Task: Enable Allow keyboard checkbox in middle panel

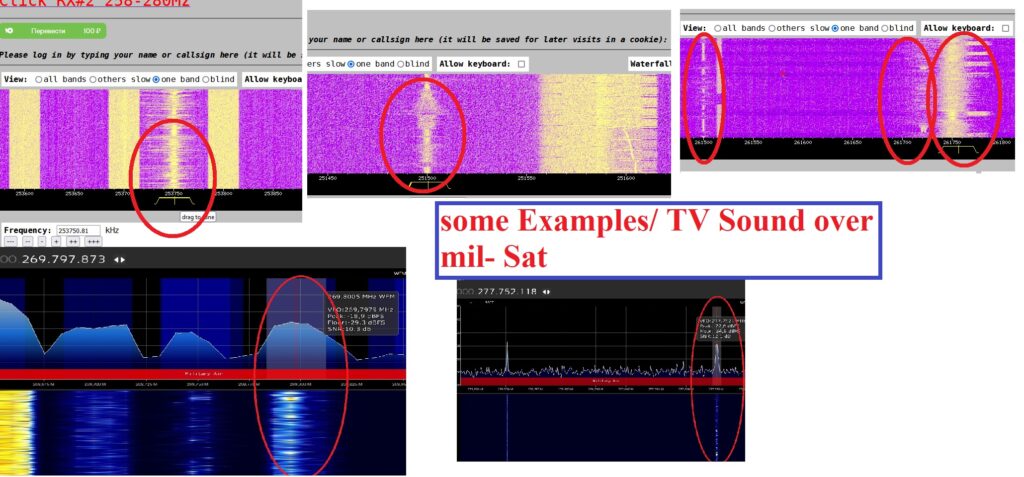Action: click(521, 64)
